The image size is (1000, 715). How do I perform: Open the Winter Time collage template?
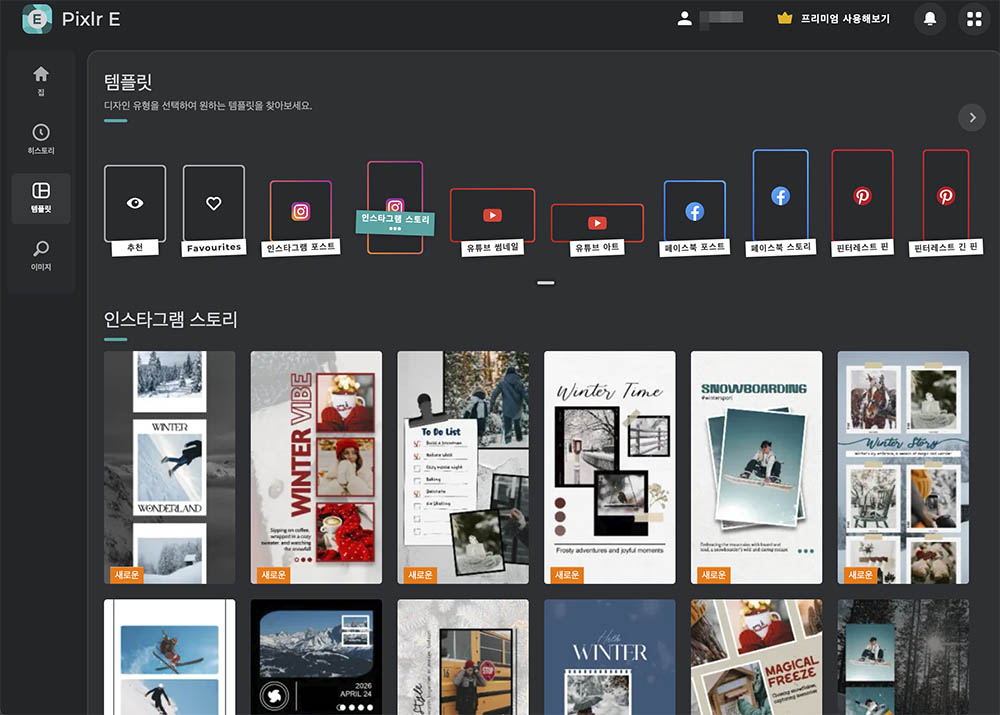click(610, 467)
